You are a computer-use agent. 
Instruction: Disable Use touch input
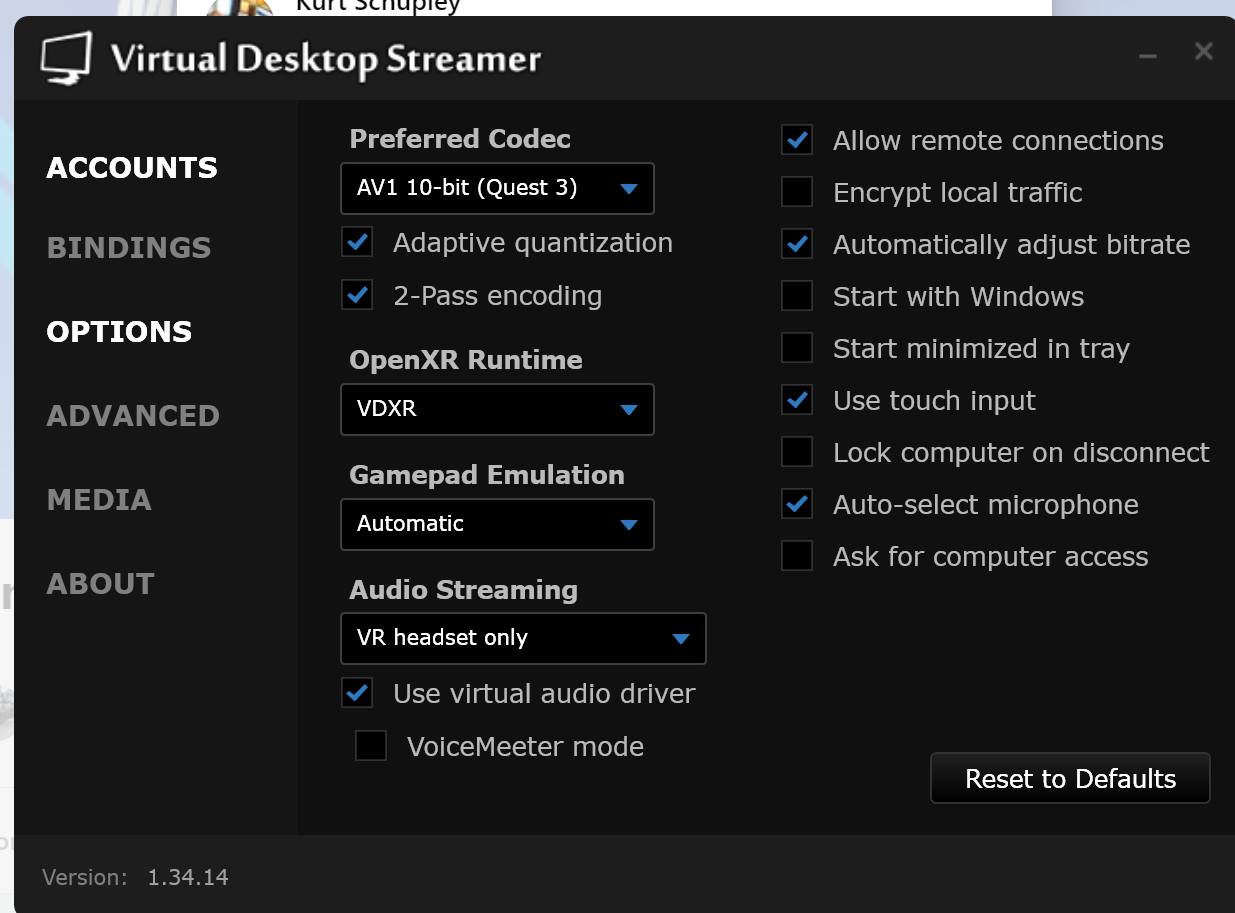[797, 400]
